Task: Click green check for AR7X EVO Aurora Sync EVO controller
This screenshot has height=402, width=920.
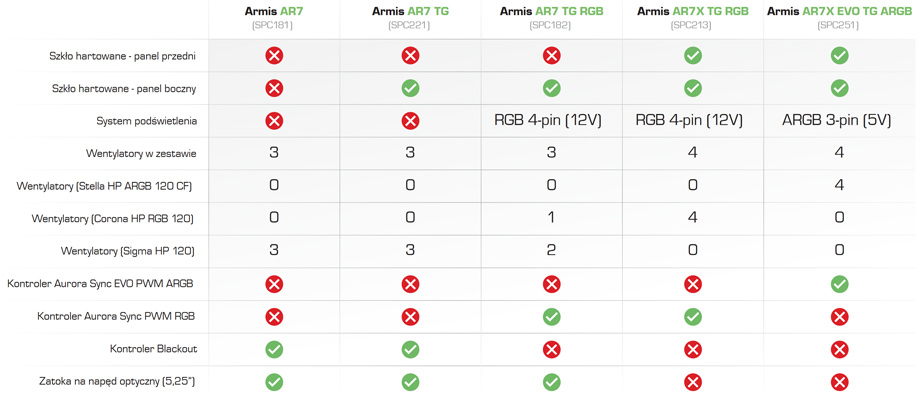Action: [840, 285]
